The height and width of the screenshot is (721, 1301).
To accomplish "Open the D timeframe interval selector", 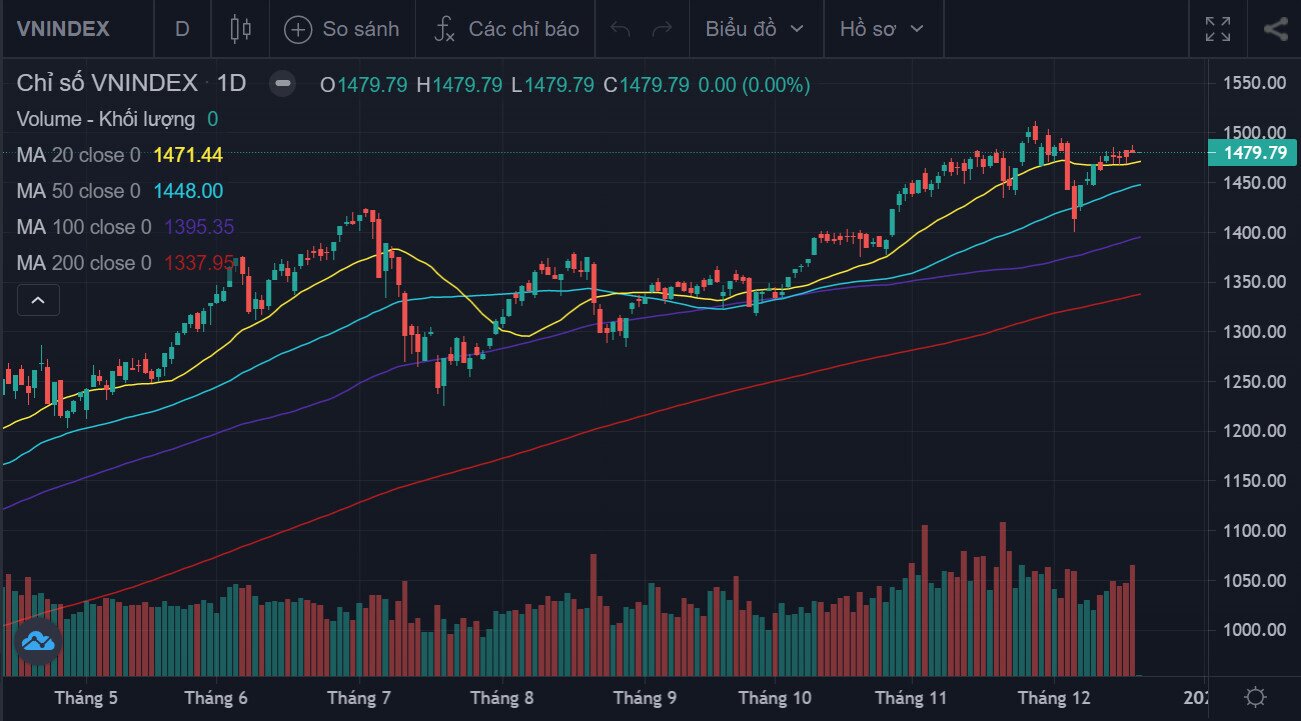I will pos(182,29).
